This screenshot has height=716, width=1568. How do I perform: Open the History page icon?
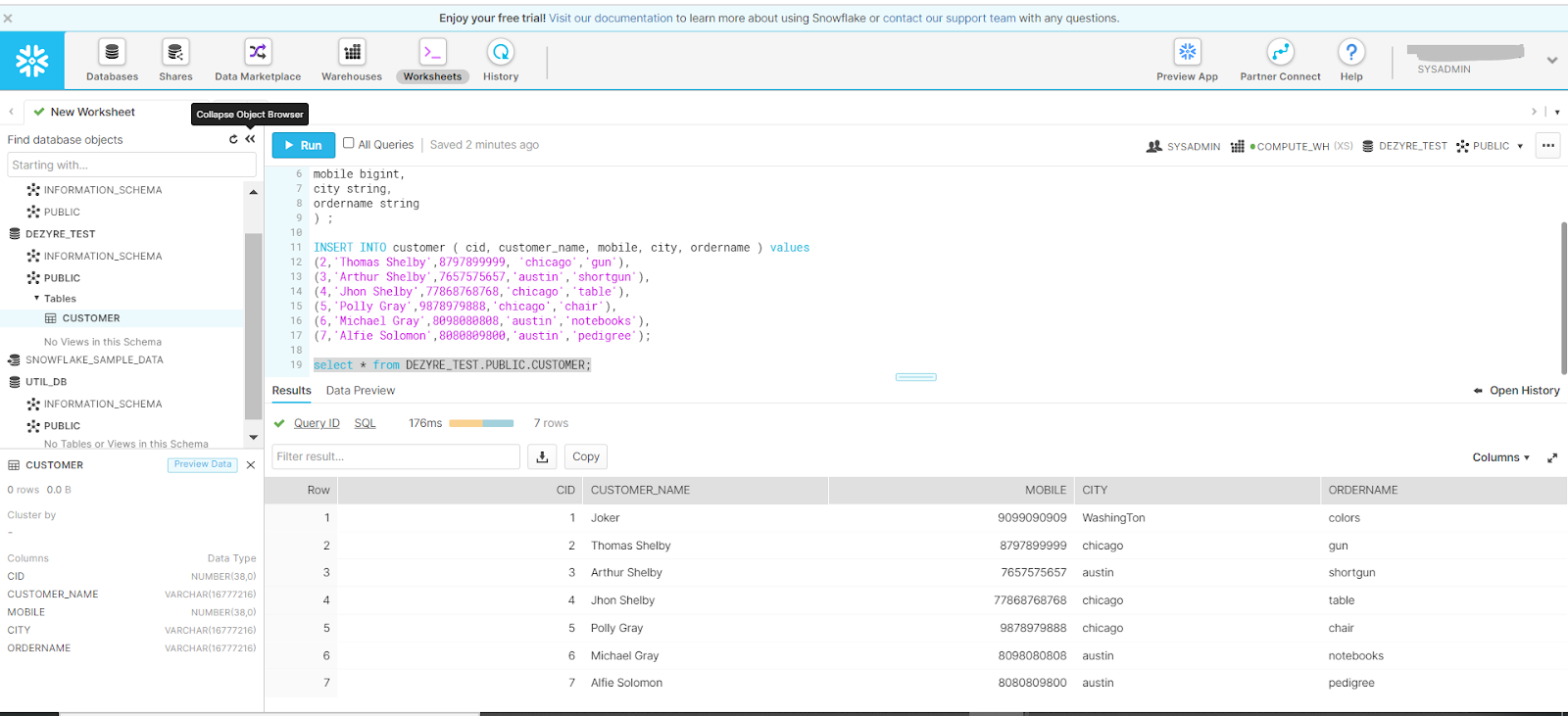tap(501, 53)
